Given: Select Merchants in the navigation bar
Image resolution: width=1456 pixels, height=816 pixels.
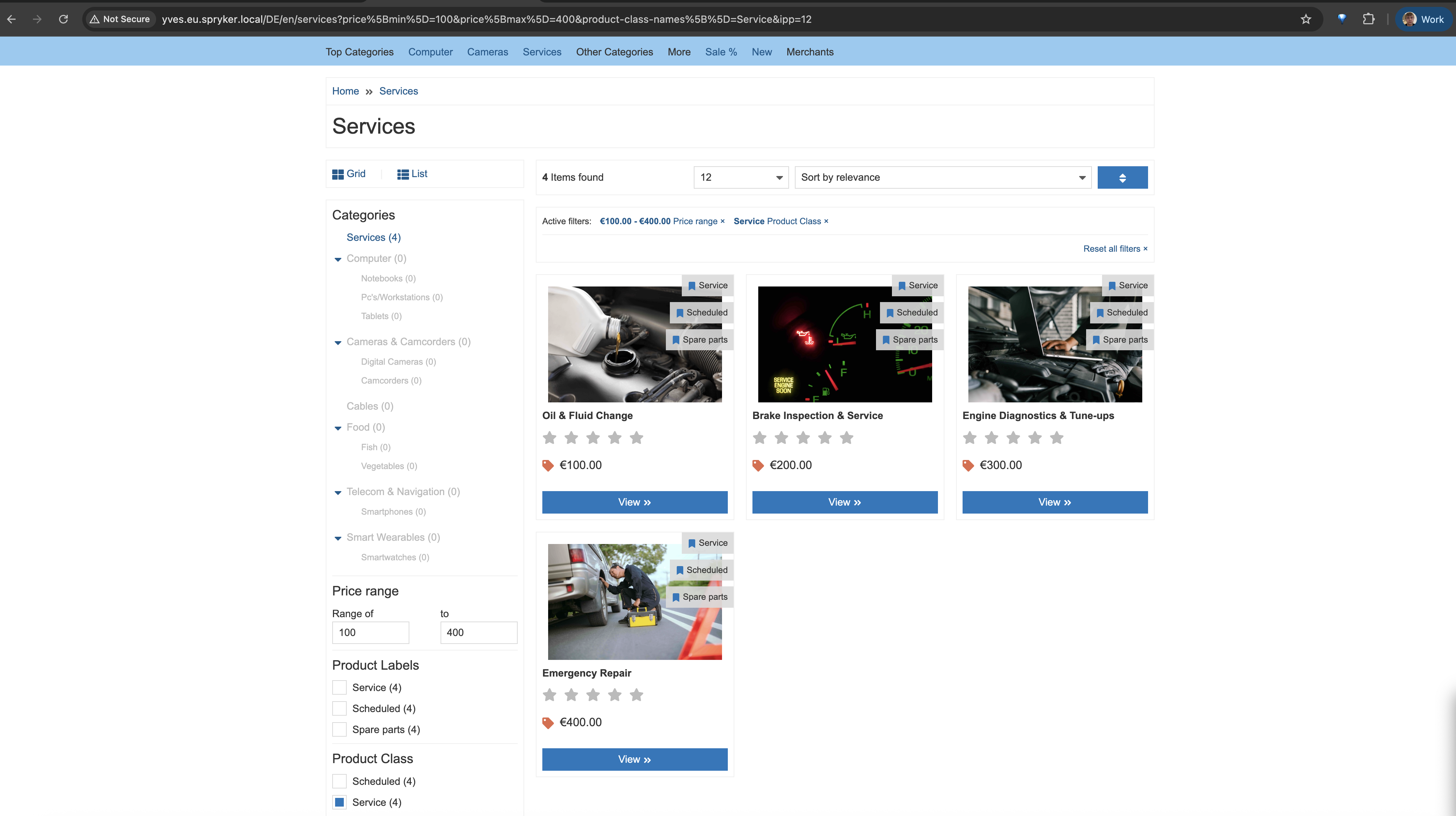Looking at the screenshot, I should 809,51.
